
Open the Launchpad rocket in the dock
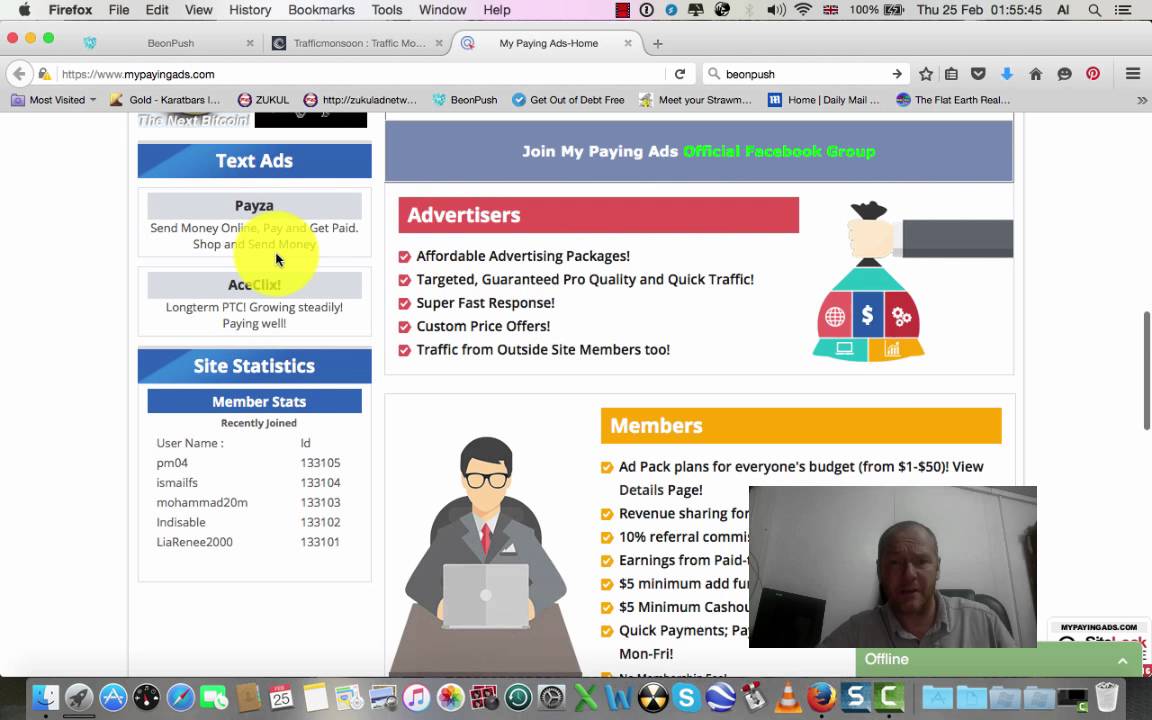[x=79, y=696]
